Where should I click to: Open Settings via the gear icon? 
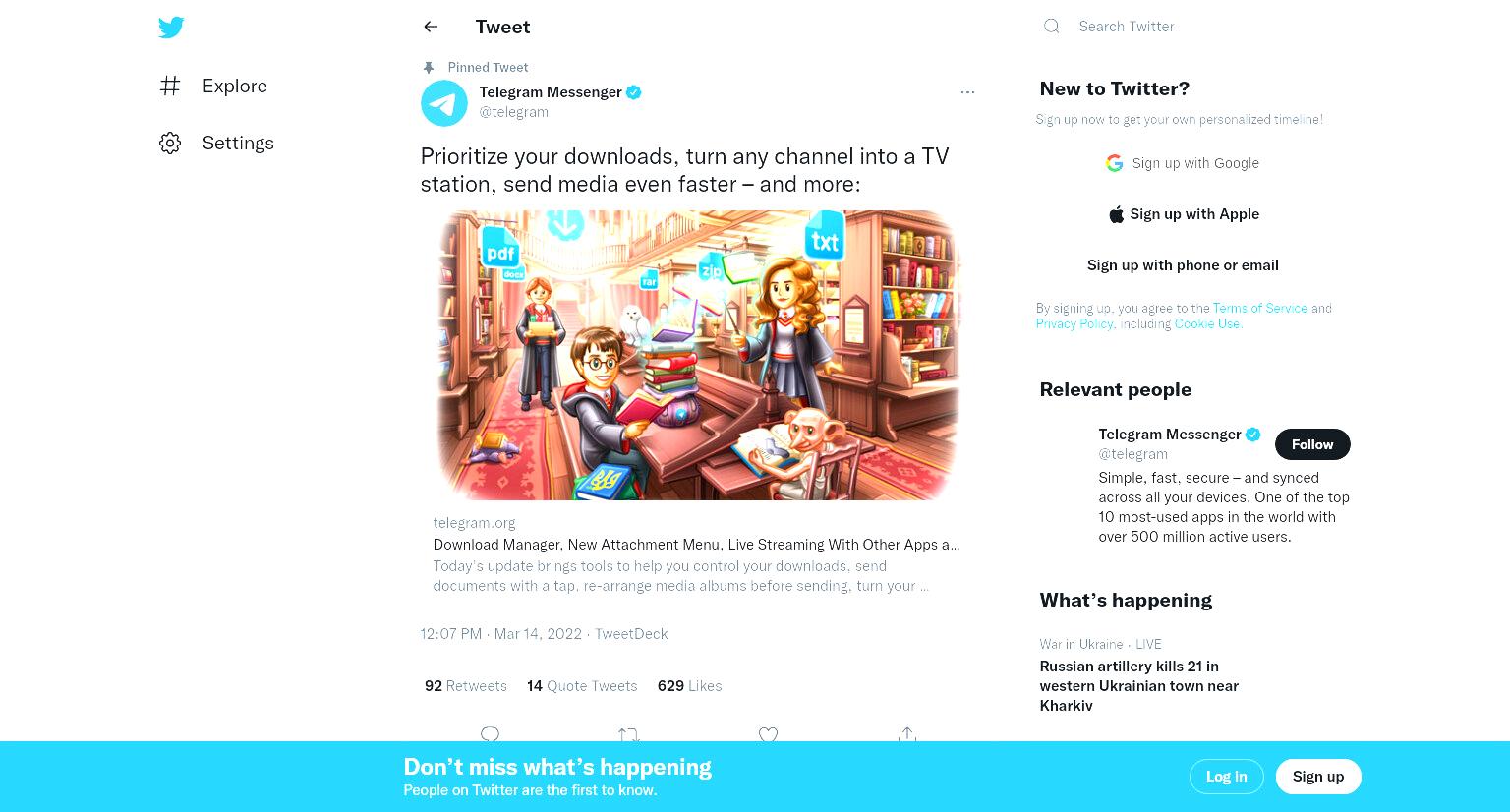tap(170, 143)
